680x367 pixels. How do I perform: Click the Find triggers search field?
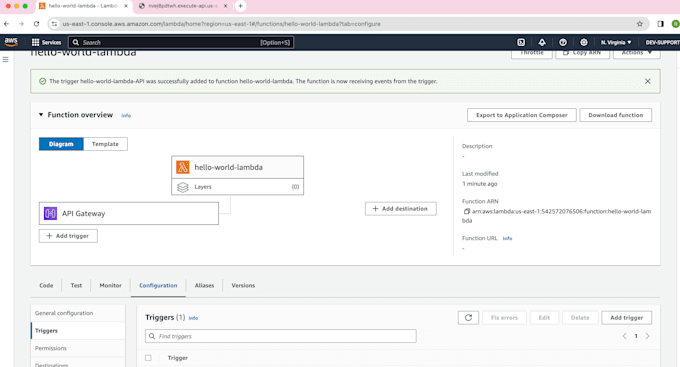[281, 336]
